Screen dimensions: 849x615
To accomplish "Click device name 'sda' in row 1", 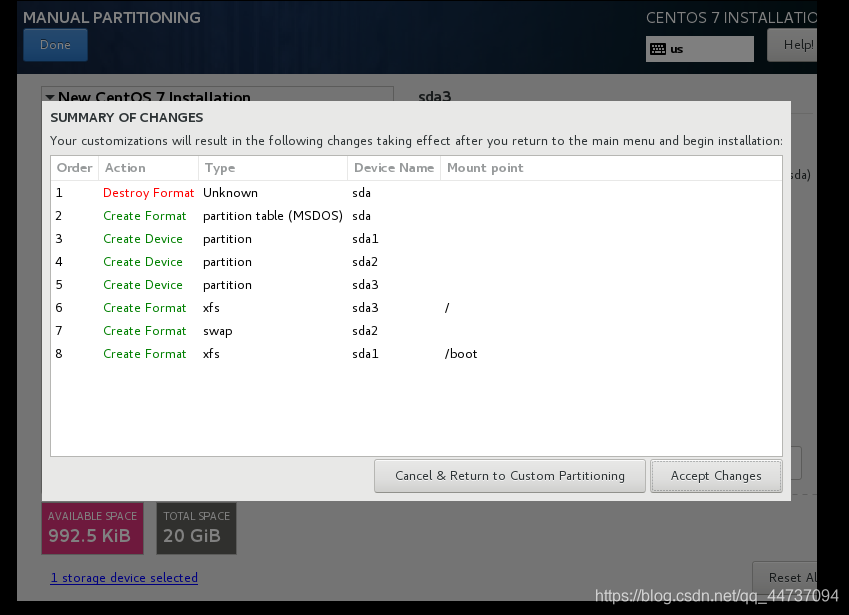I will [361, 193].
